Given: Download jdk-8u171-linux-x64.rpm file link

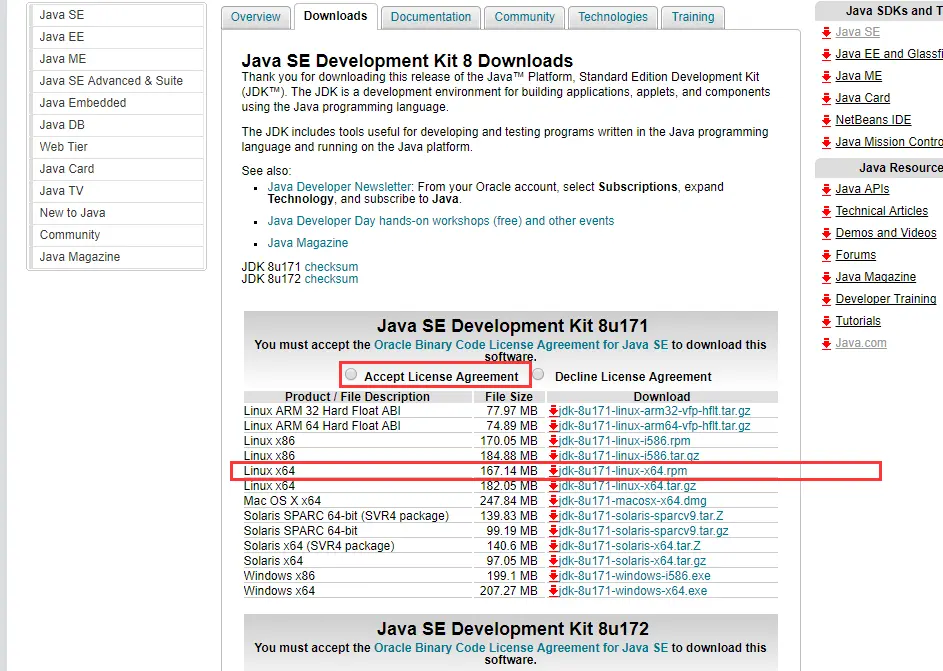Looking at the screenshot, I should [x=623, y=471].
